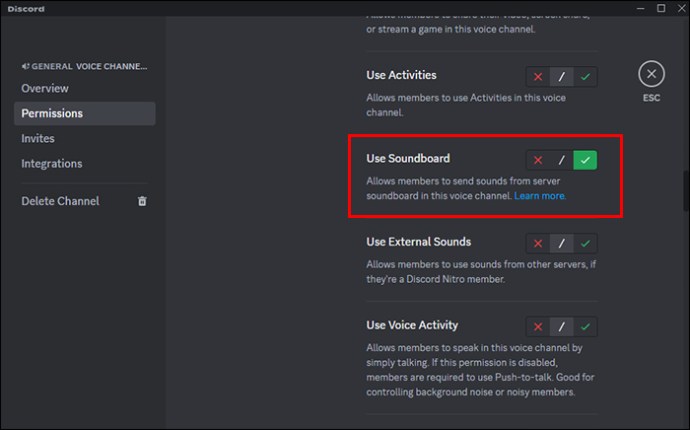Select the Permissions sidebar tab
Viewport: 690px width, 430px height.
84,114
